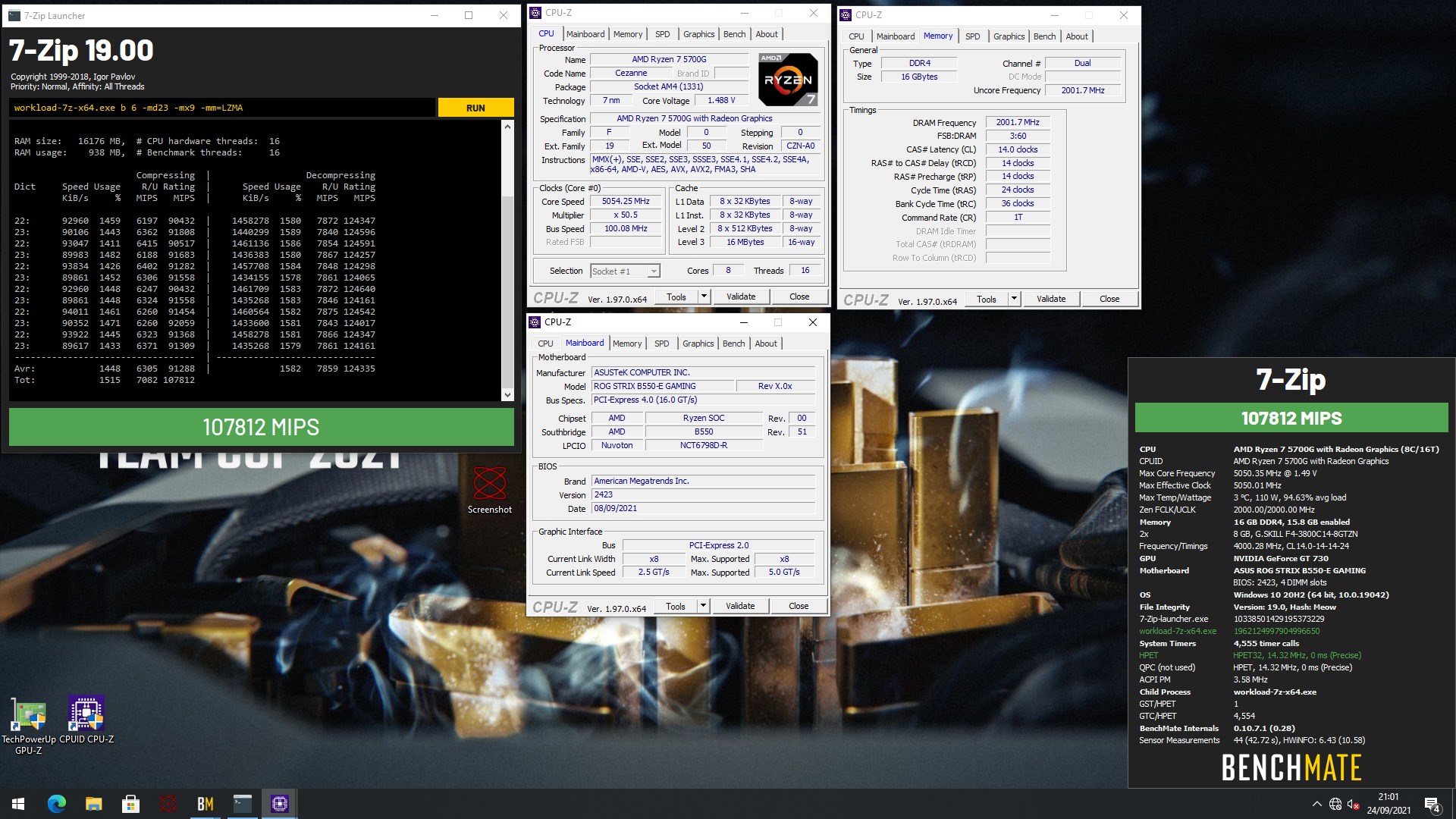Click the 7-Zip output scrollbar down arrow

click(507, 394)
